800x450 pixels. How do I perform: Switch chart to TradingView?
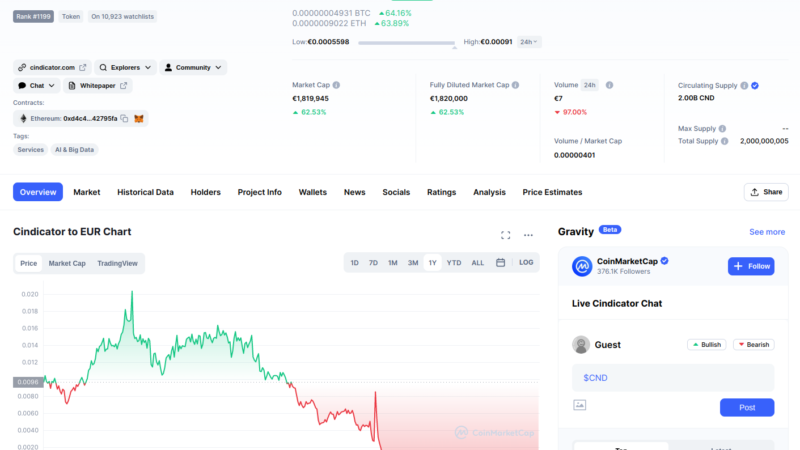(x=117, y=263)
